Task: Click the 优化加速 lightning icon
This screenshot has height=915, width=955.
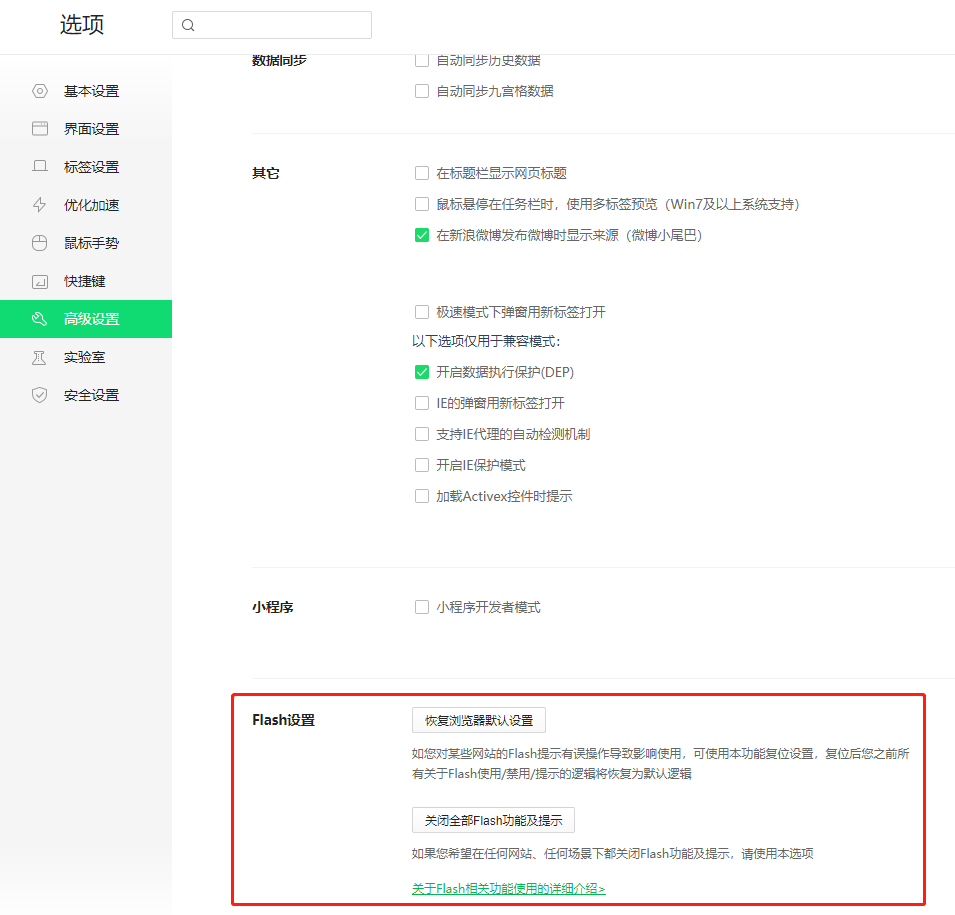Action: tap(39, 204)
